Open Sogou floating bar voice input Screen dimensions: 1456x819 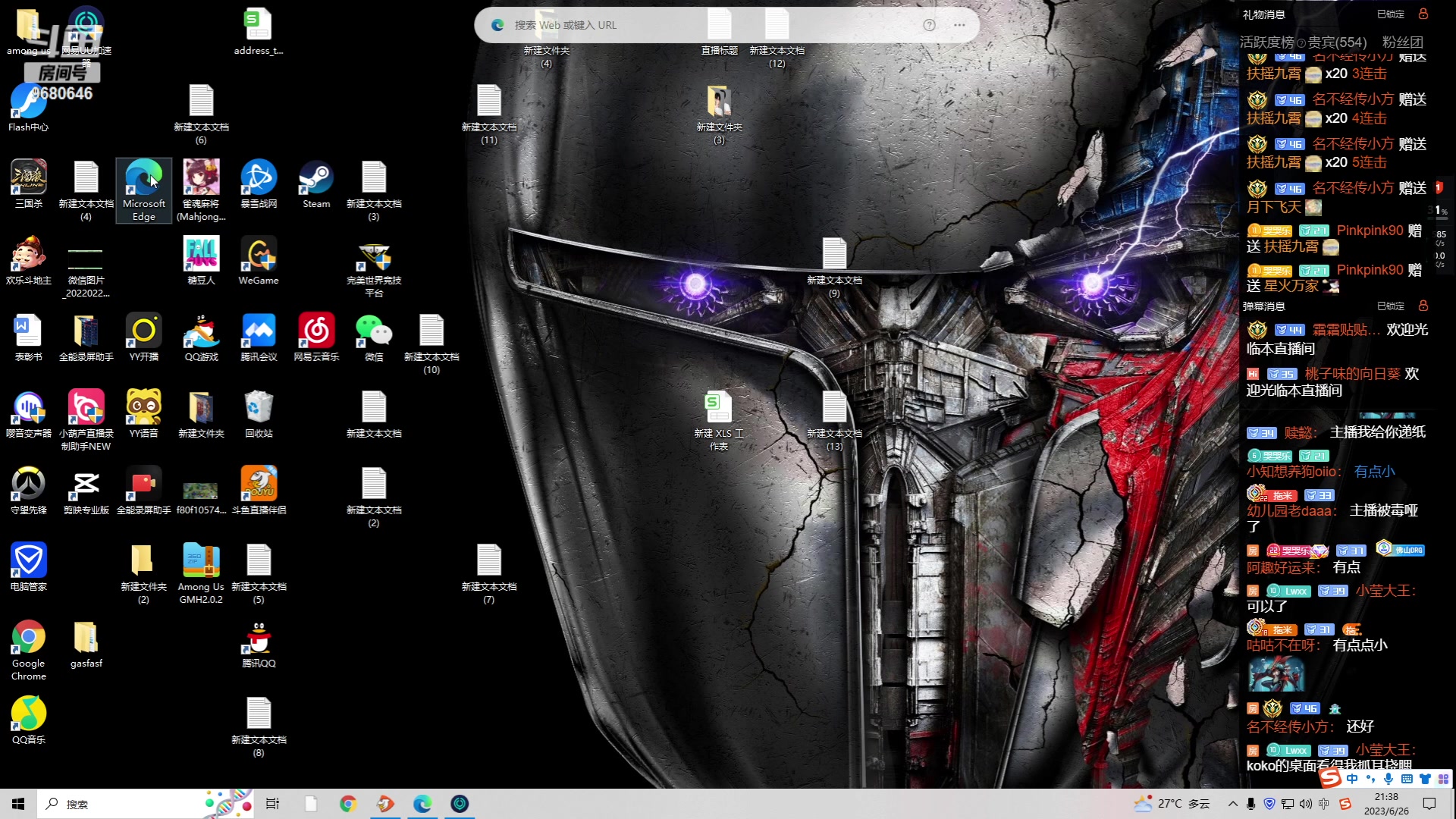(1389, 779)
